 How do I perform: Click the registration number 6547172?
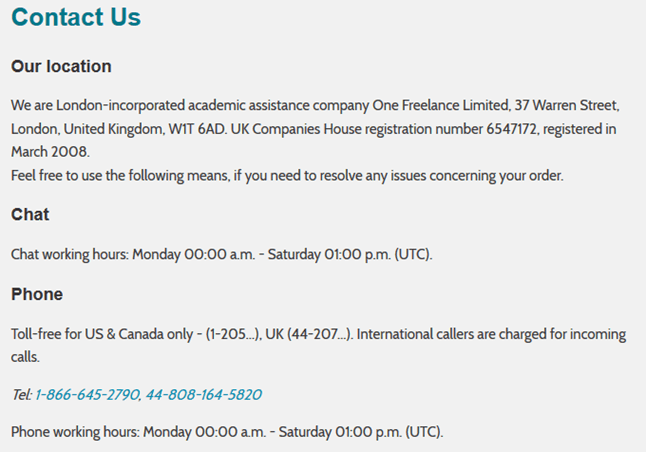pos(511,129)
